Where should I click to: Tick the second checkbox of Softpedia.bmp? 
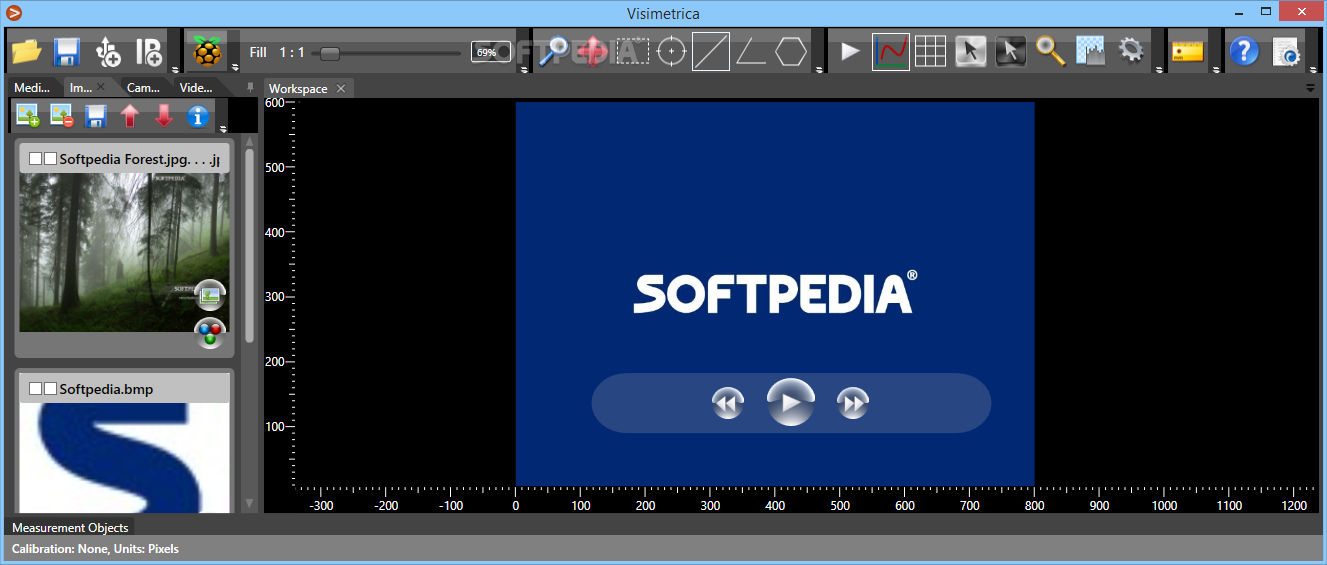point(50,389)
